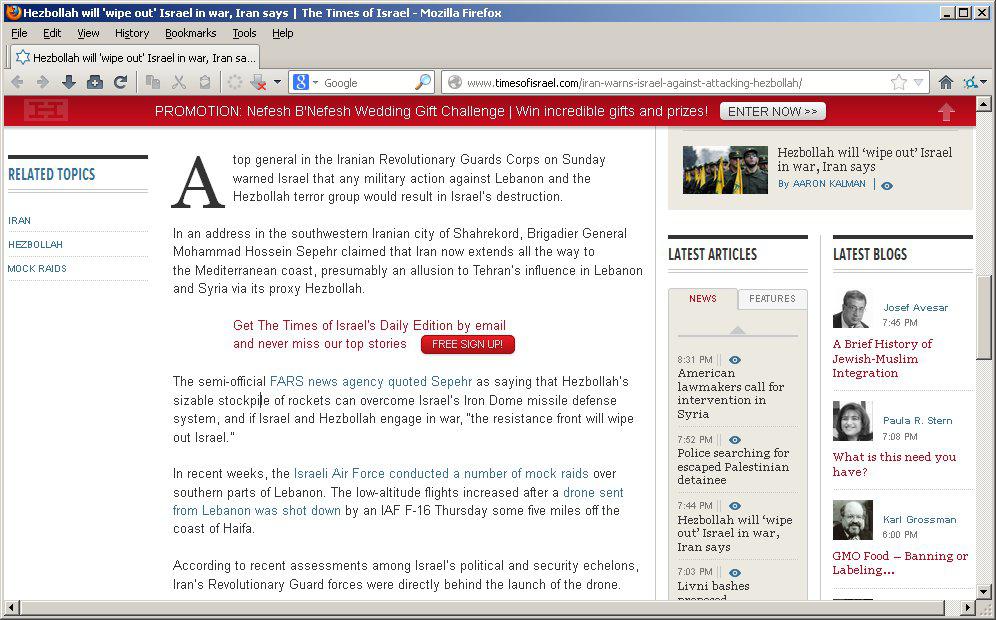Open the Bookmarks menu
This screenshot has height=620, width=996.
[x=191, y=33]
